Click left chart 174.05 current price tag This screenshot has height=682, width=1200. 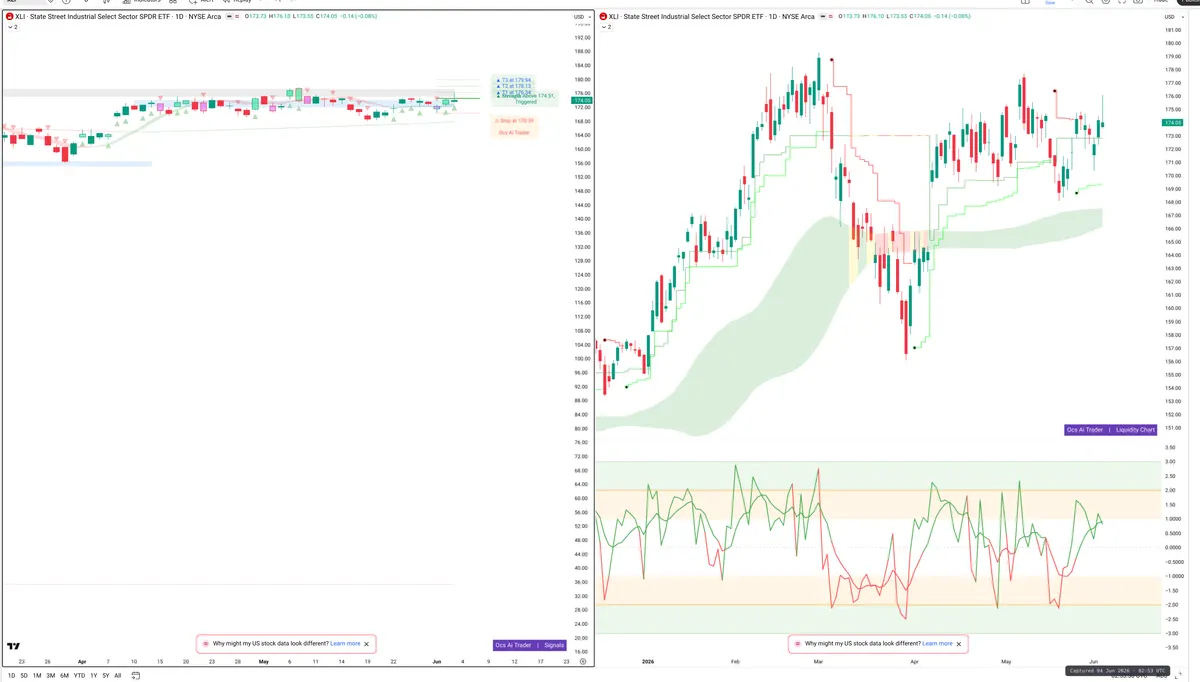tap(581, 101)
